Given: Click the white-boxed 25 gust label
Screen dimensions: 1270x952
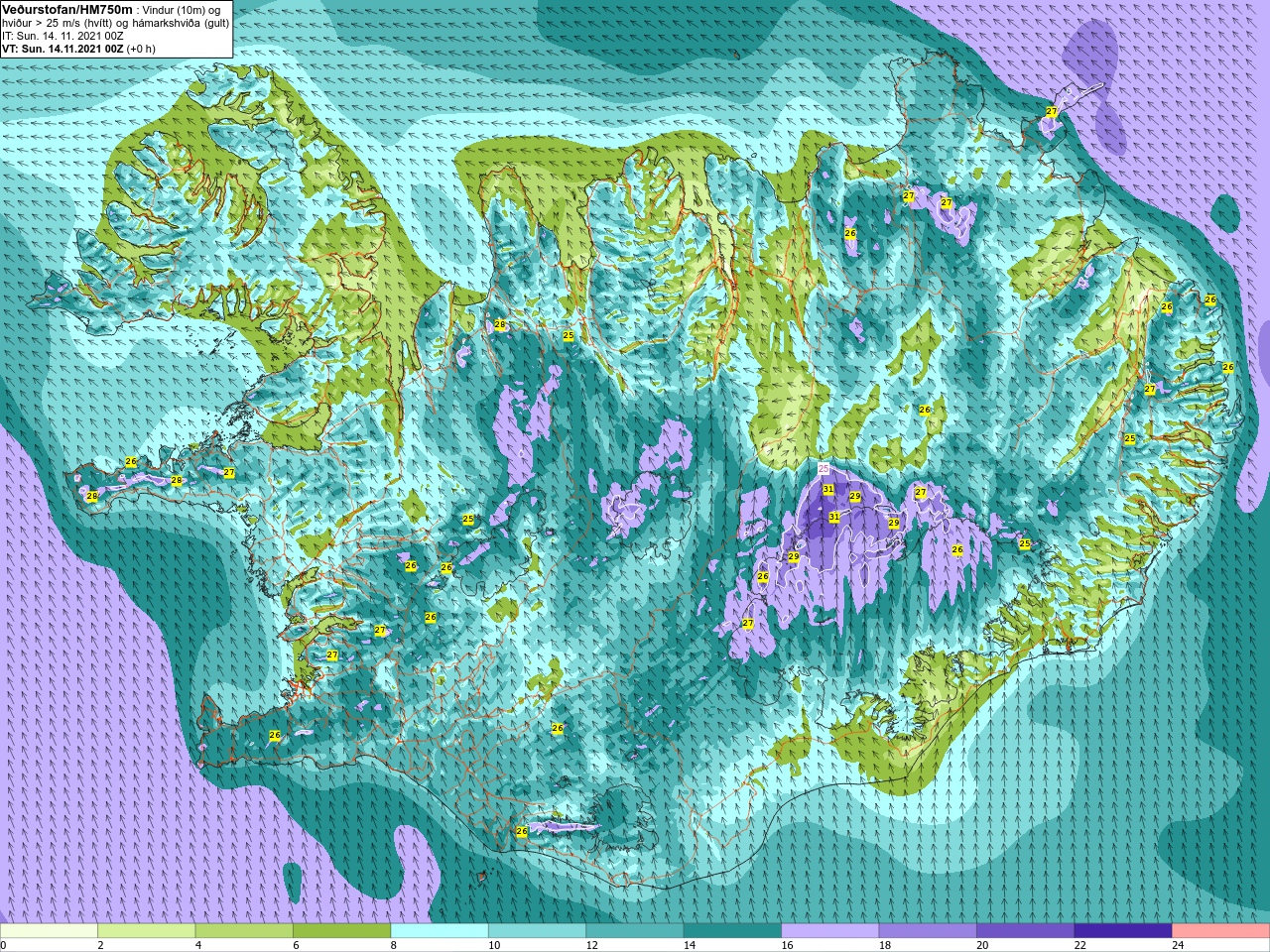Looking at the screenshot, I should click(x=824, y=467).
